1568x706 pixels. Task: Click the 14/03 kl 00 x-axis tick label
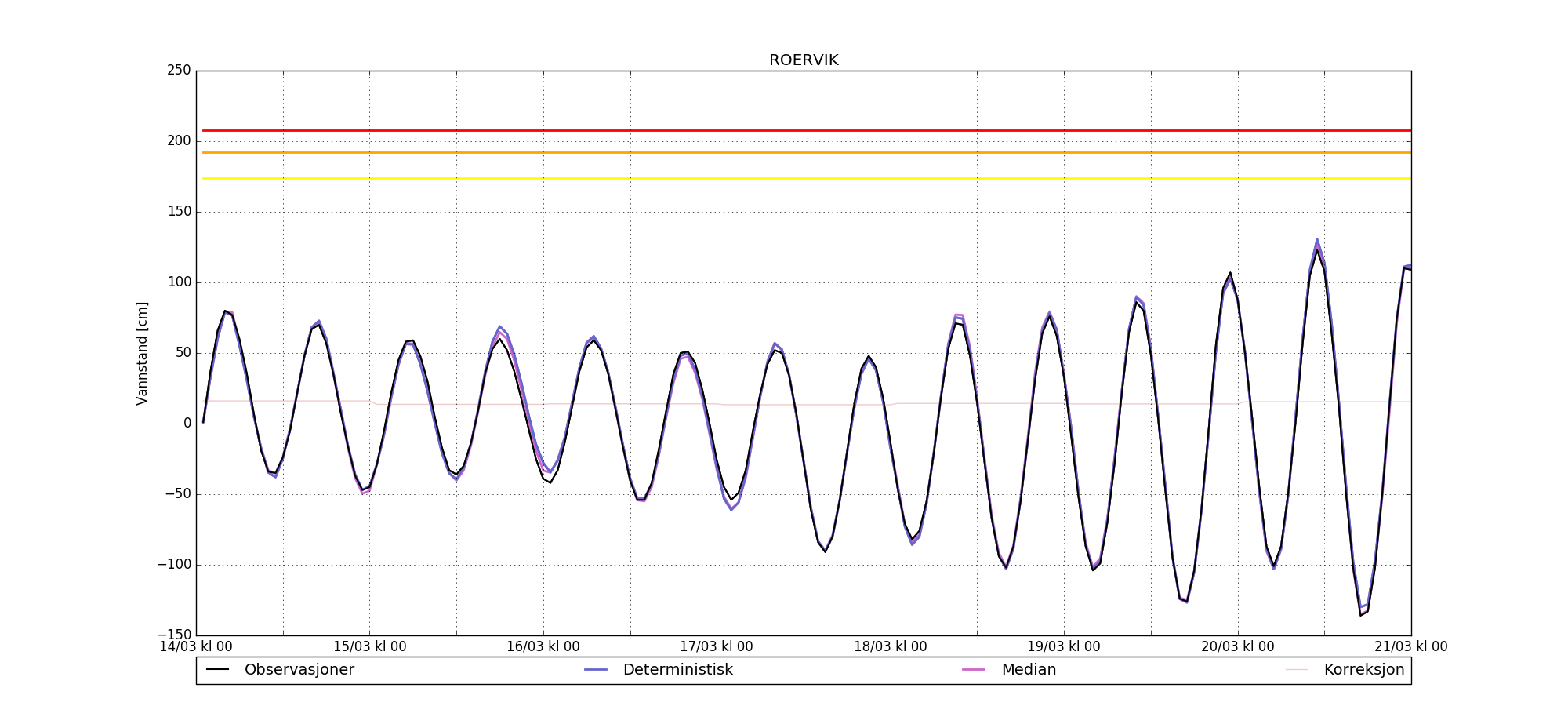coord(196,647)
